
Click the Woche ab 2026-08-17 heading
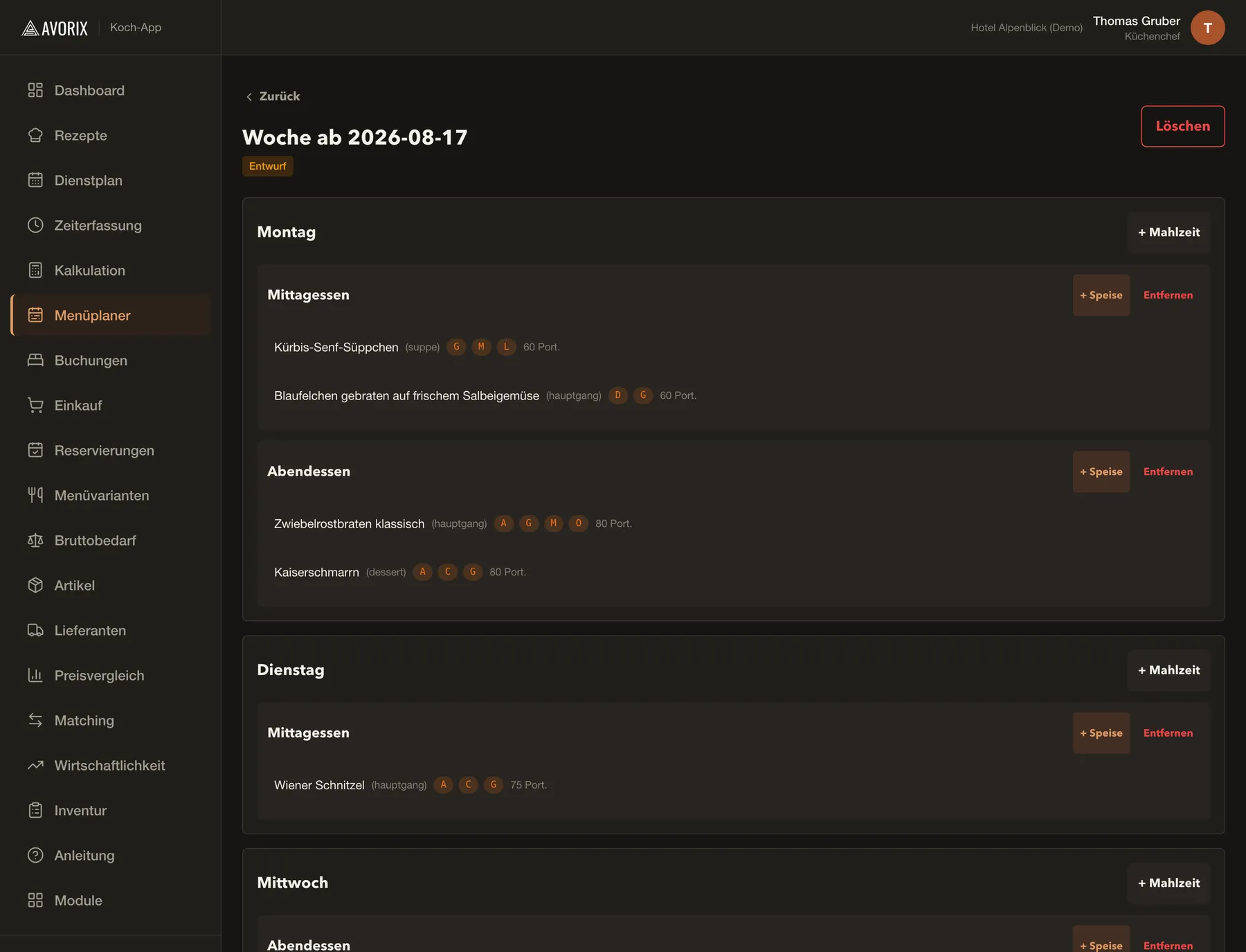point(355,137)
